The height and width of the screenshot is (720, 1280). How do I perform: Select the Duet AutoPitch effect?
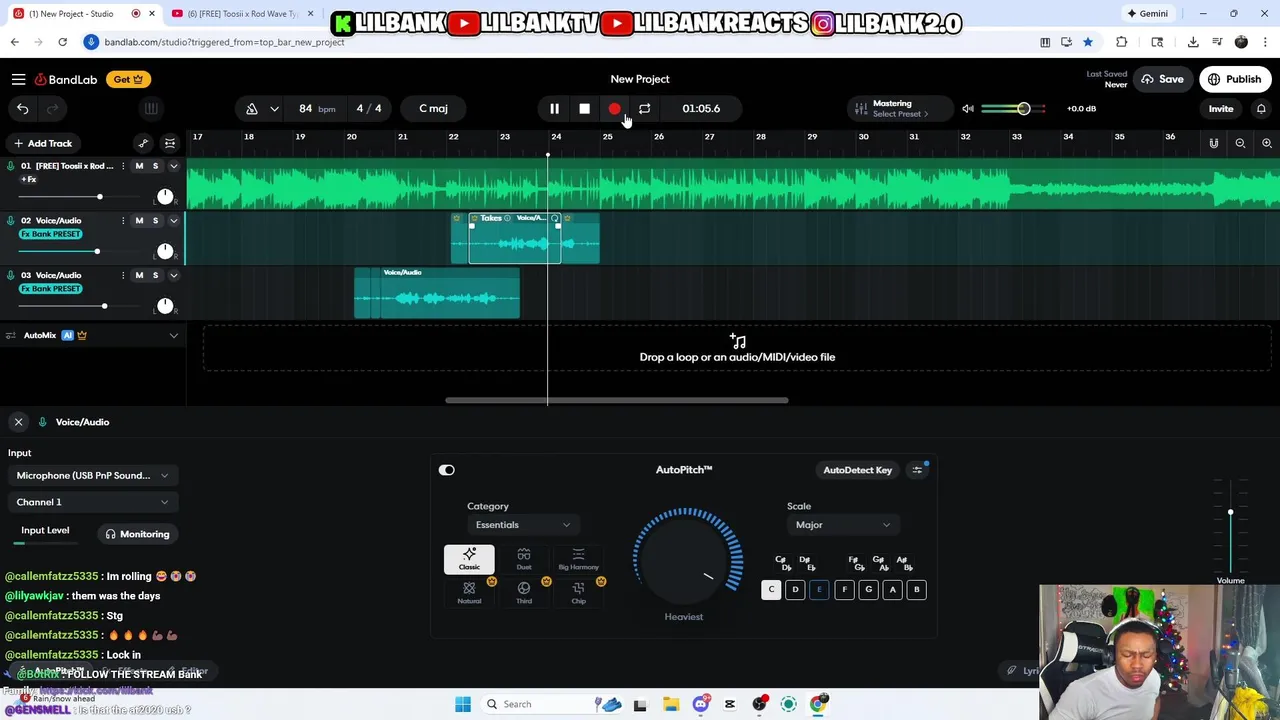click(x=524, y=559)
